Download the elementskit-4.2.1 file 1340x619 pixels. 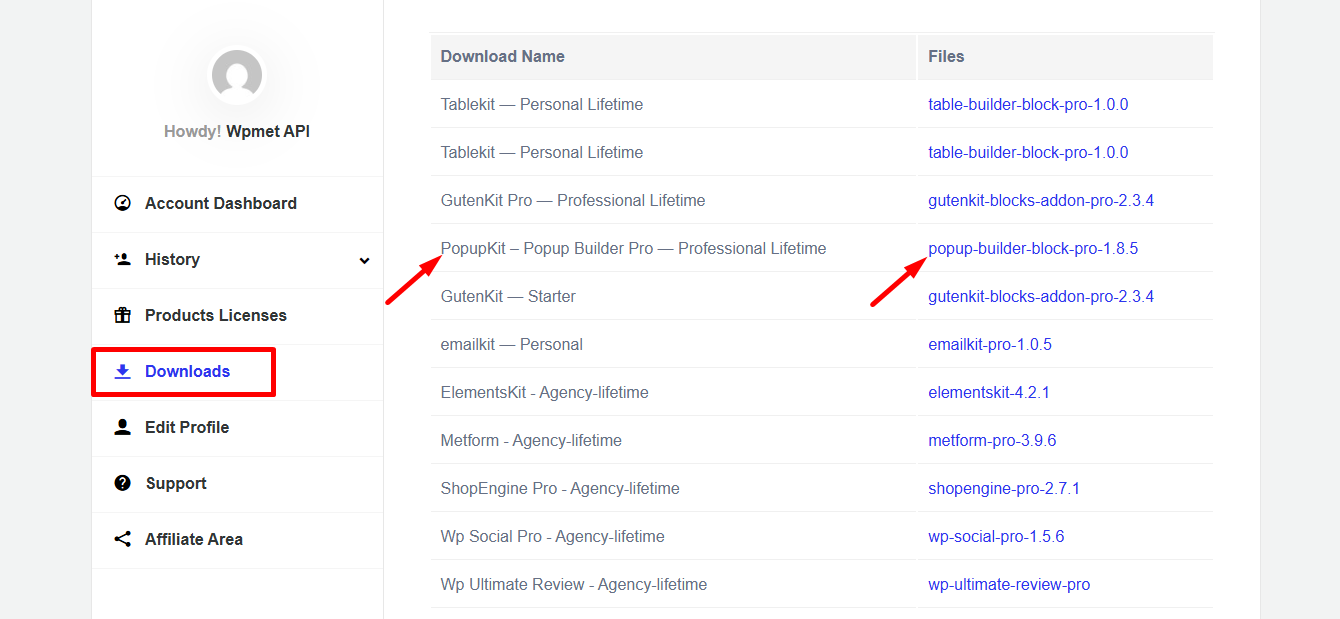(989, 392)
